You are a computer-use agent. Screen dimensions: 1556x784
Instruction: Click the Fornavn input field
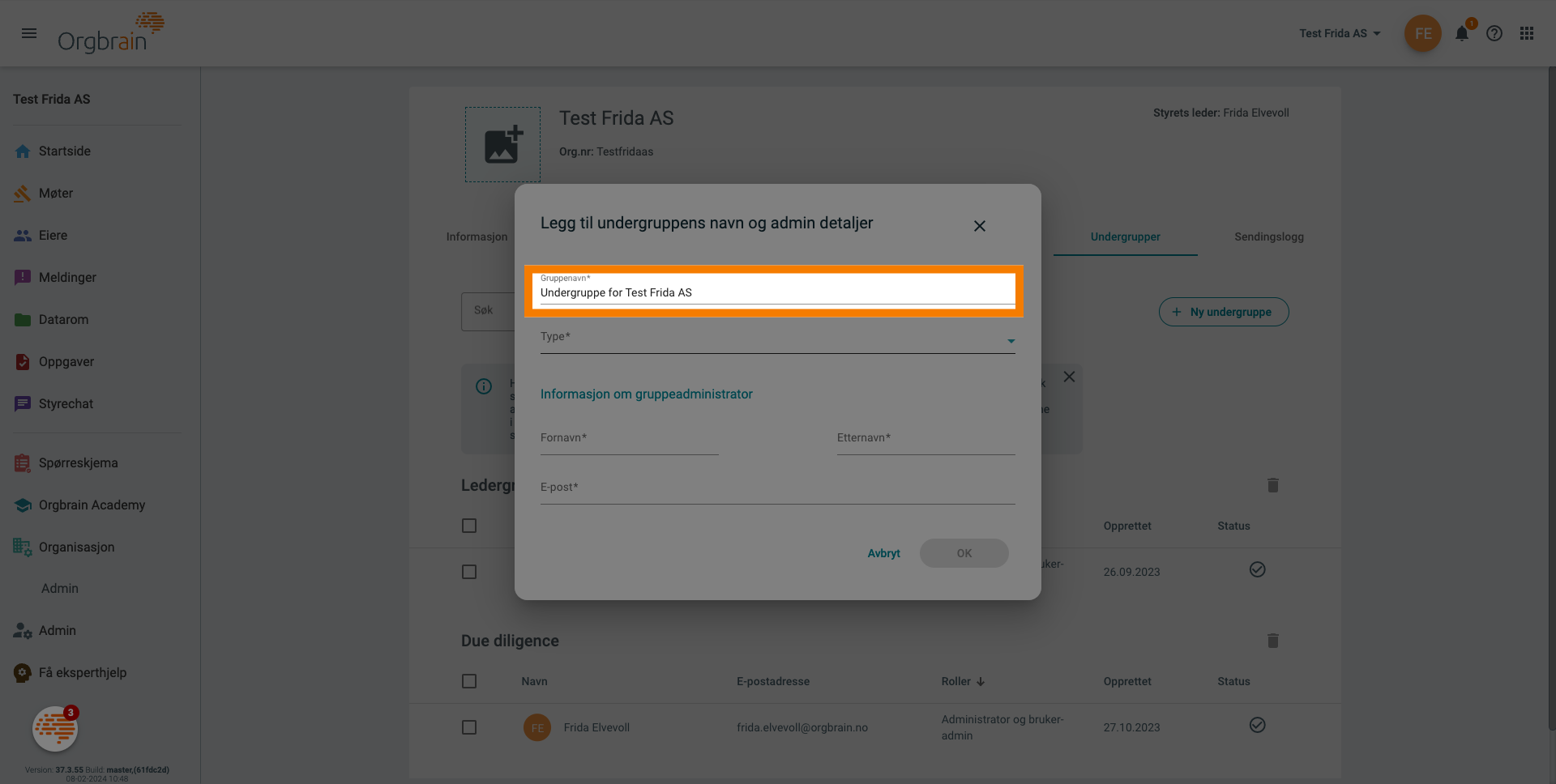tap(630, 439)
